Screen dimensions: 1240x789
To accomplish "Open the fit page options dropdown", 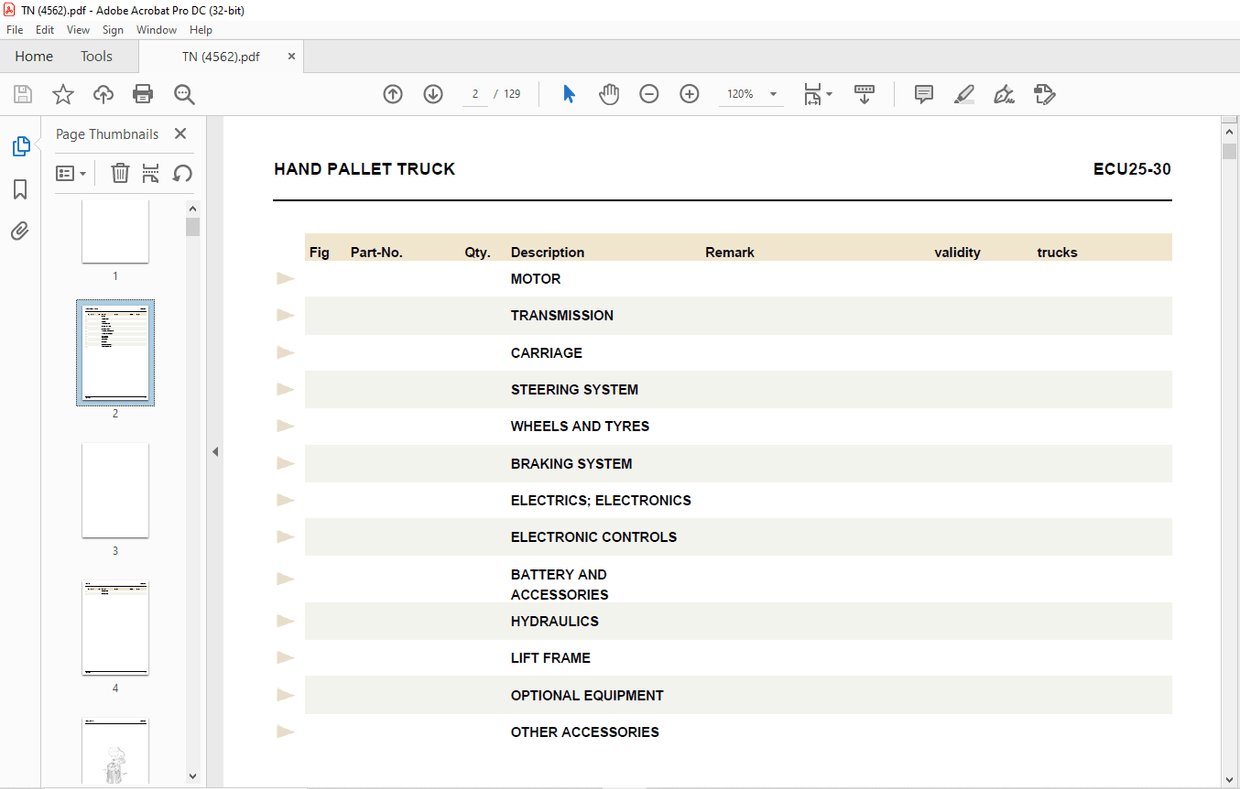I will [818, 94].
